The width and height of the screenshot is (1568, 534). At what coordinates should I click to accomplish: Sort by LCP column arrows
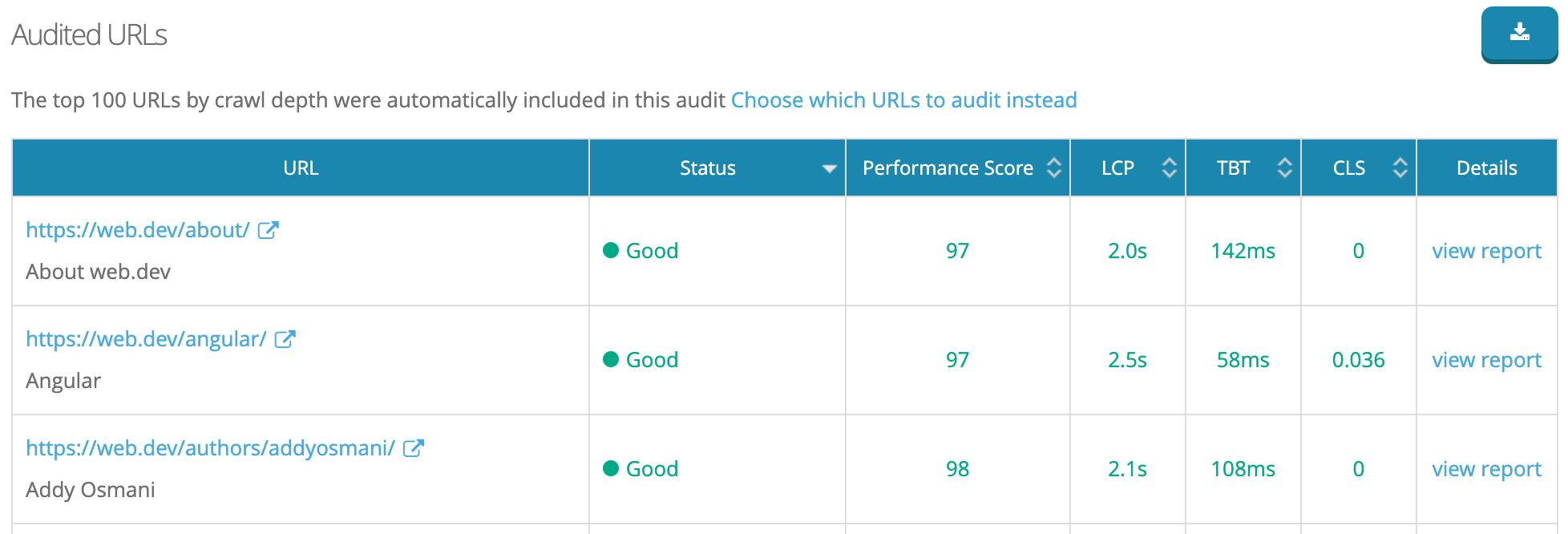[x=1170, y=168]
